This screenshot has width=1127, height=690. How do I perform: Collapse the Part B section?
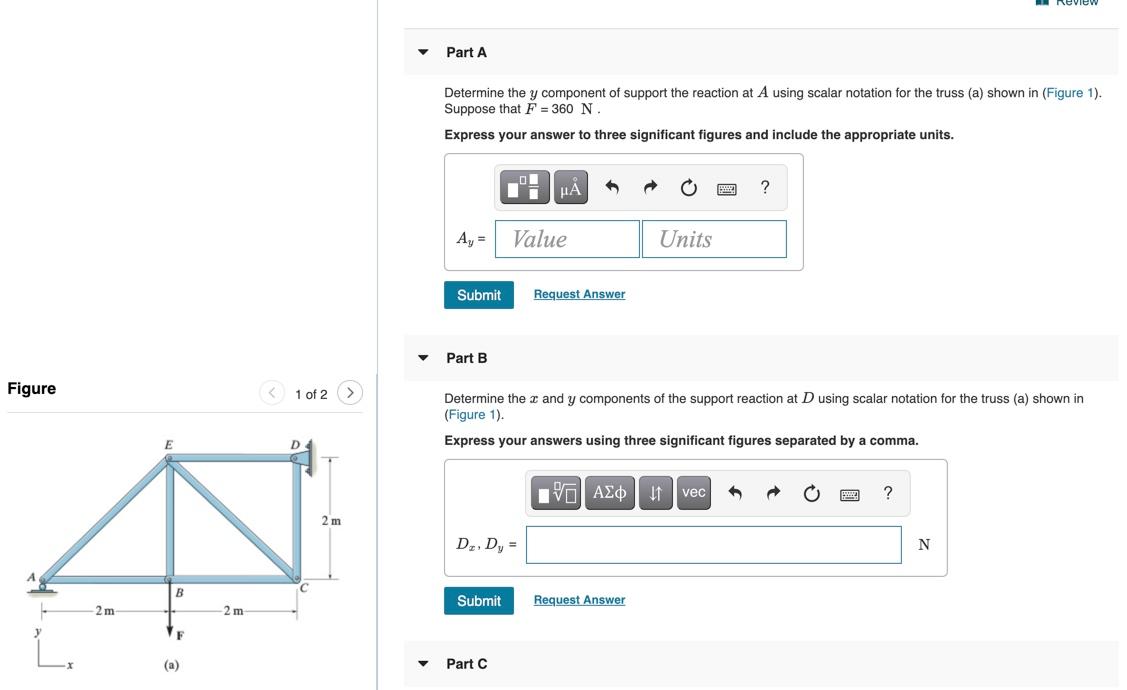pos(421,357)
